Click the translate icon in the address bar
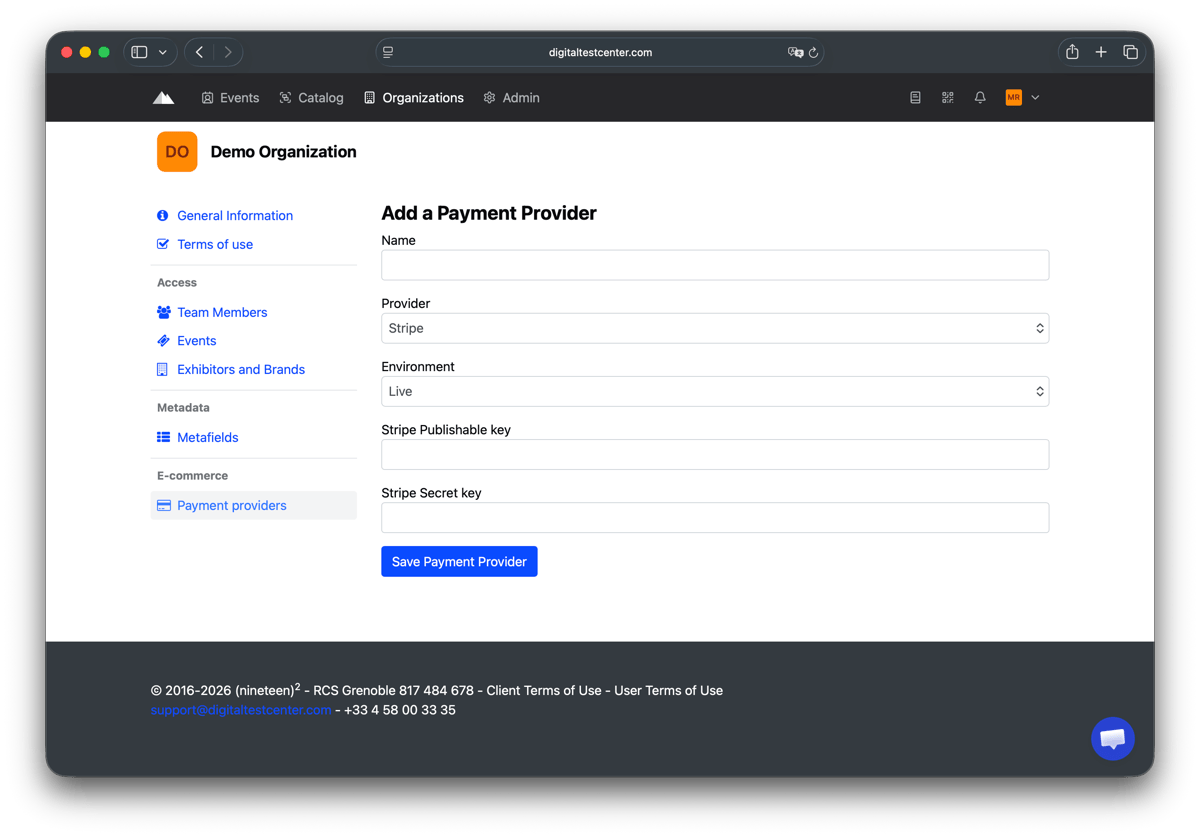Screen dimensions: 1200x837 coord(795,52)
